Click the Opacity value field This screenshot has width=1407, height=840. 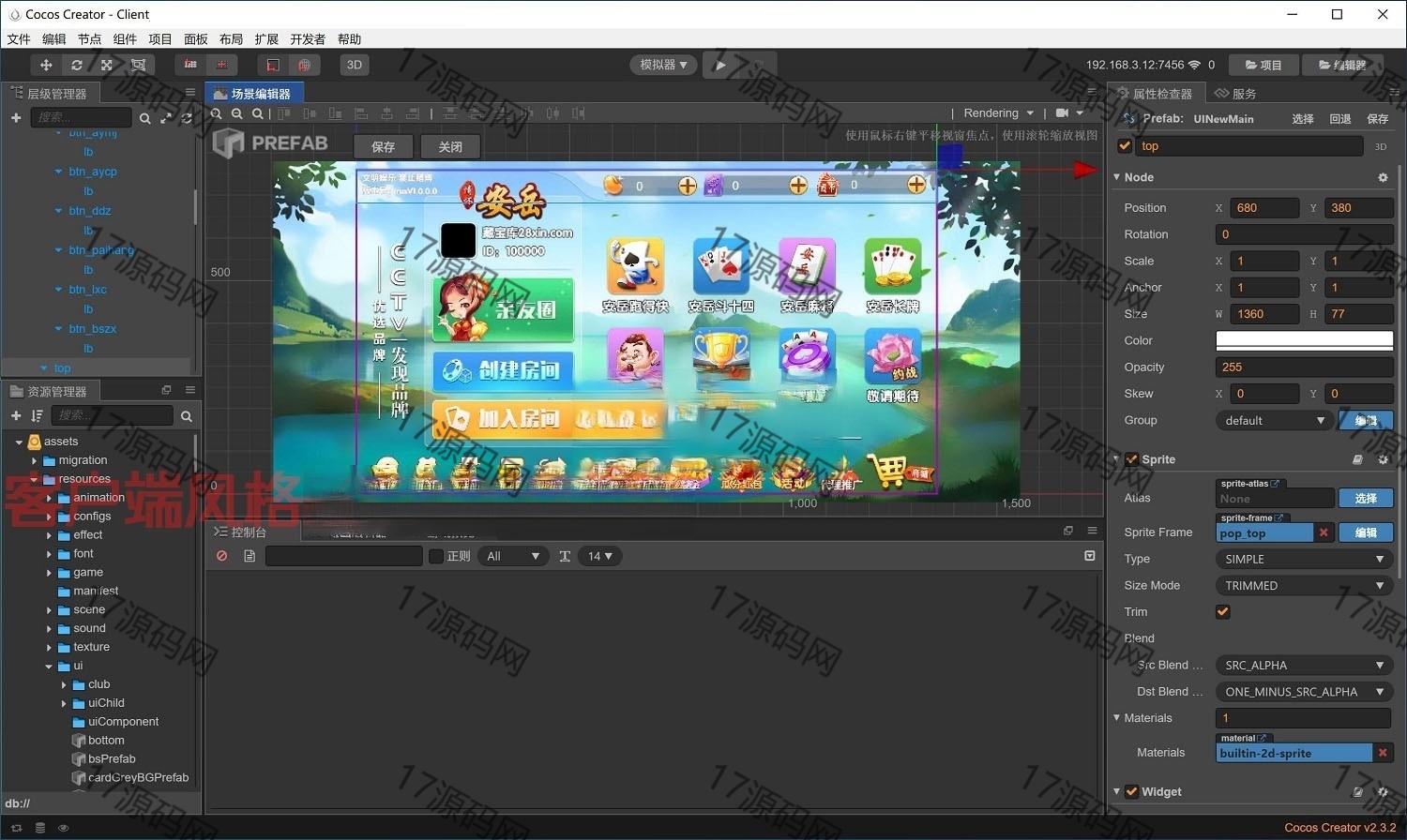click(1305, 367)
